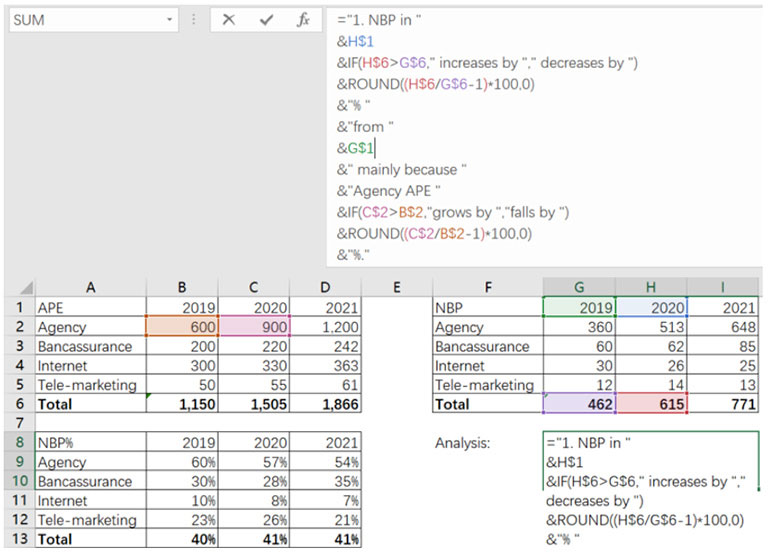The width and height of the screenshot is (772, 560).
Task: Select the 2019 header cell under NBP
Action: tap(578, 308)
